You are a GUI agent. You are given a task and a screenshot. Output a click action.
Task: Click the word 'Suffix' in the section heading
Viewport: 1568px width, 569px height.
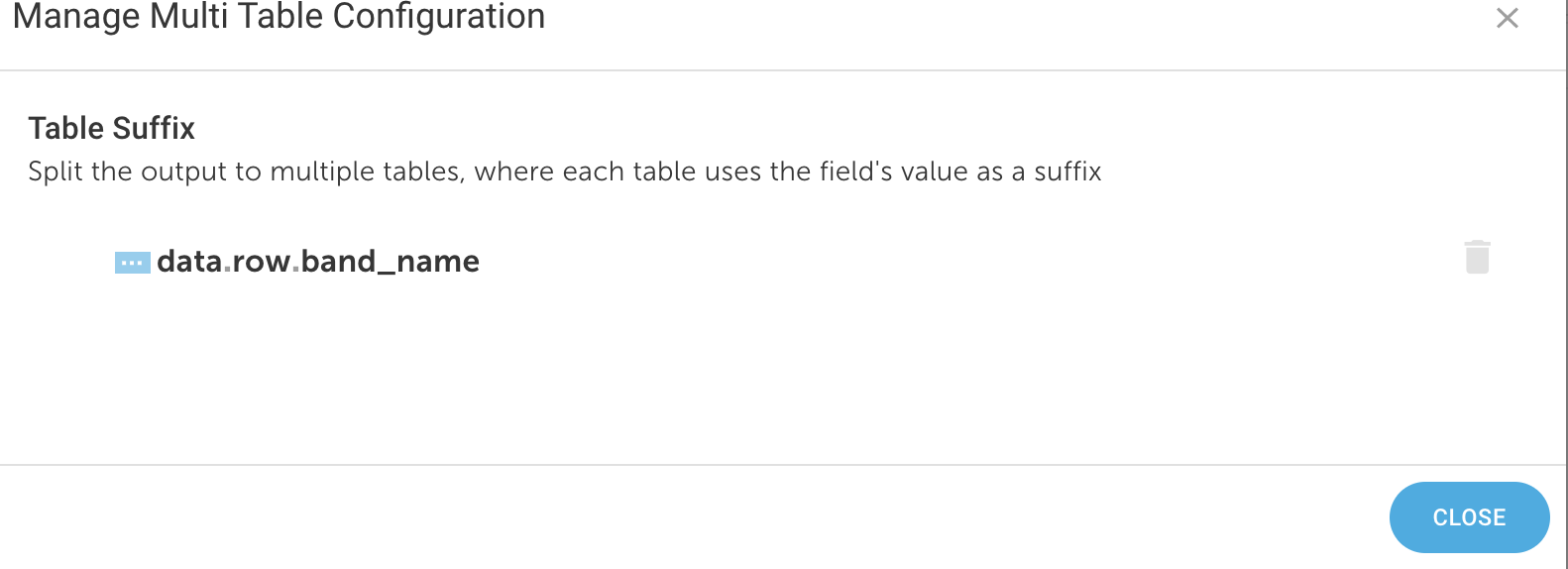coord(154,128)
